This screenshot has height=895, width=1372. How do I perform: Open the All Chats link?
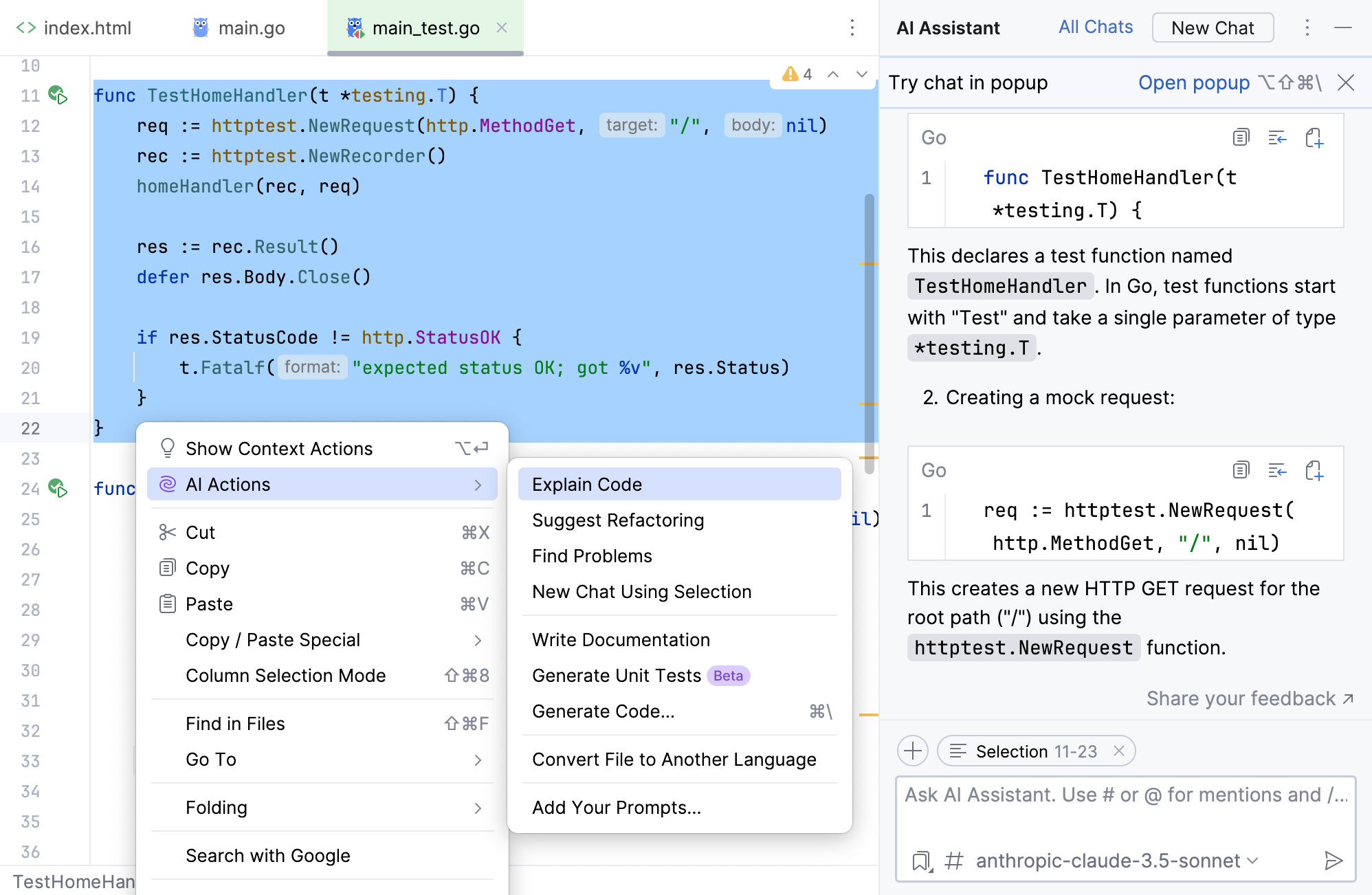(1095, 27)
